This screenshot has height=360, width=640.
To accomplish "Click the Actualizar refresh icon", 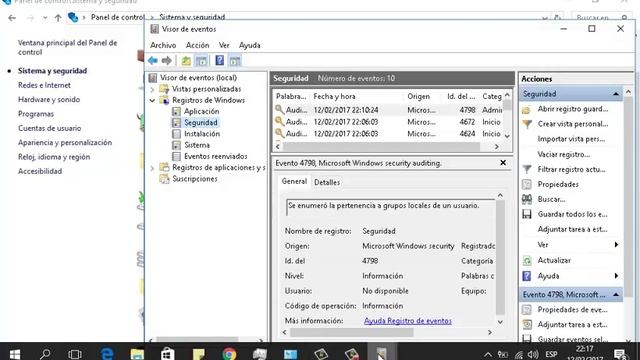I will 527,260.
